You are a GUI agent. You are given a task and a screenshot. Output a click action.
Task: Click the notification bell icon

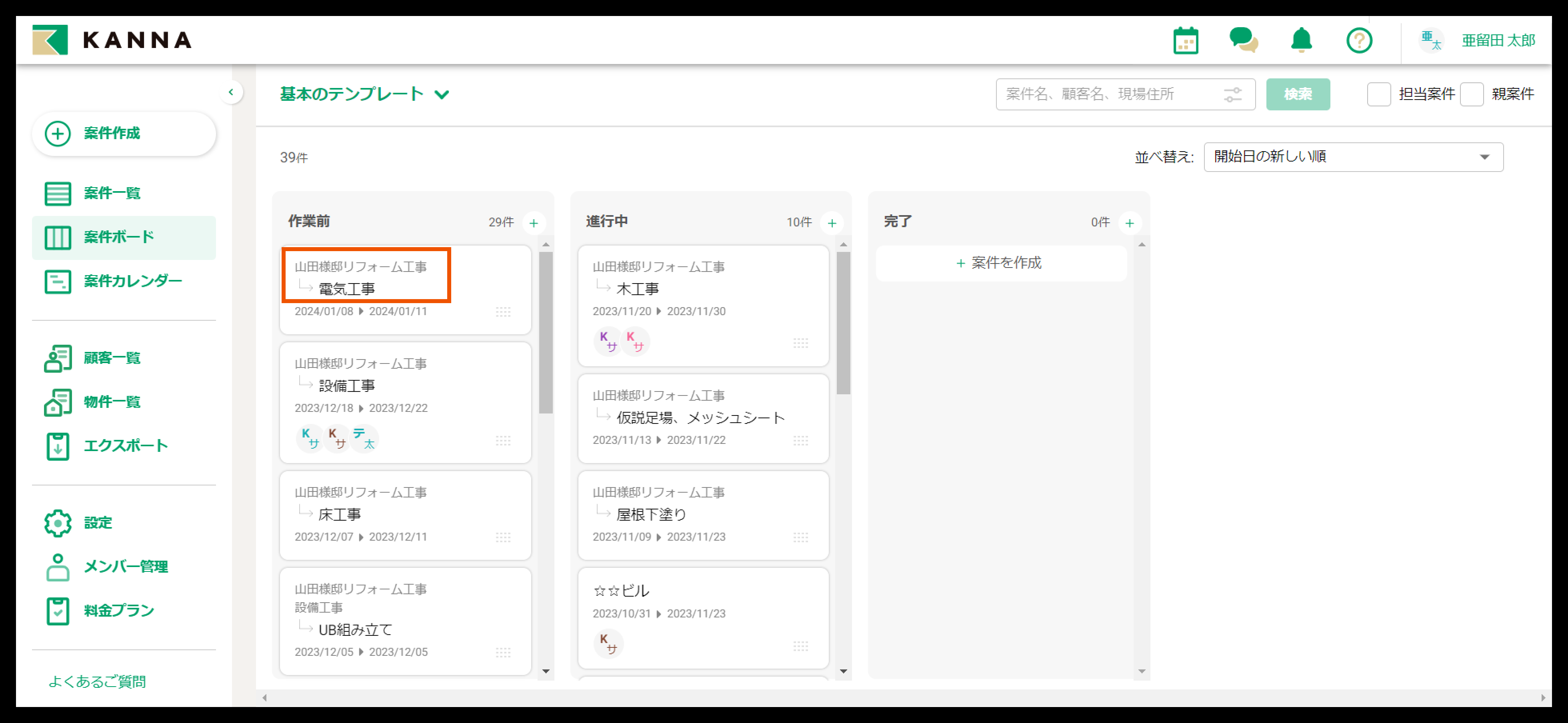[x=1301, y=41]
